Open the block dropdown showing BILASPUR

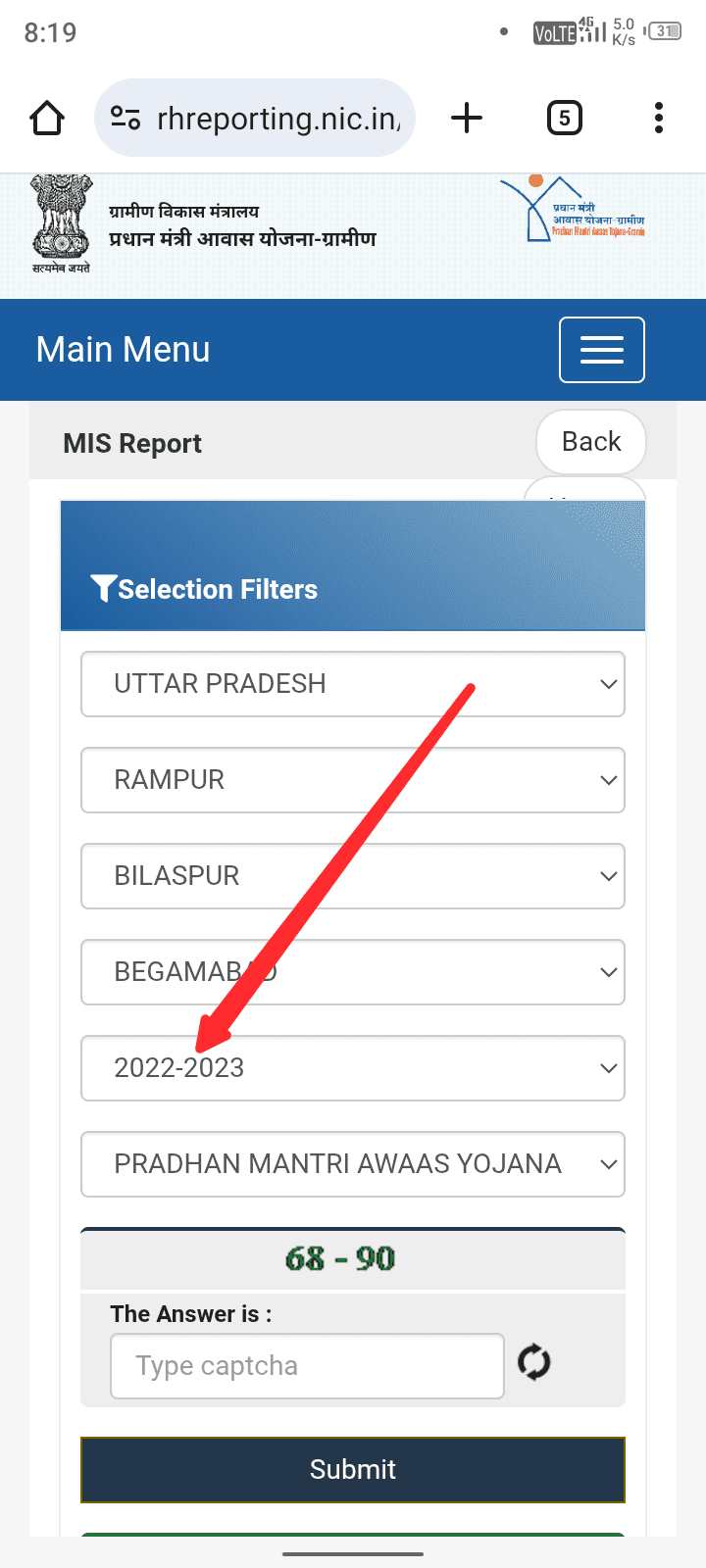click(353, 876)
